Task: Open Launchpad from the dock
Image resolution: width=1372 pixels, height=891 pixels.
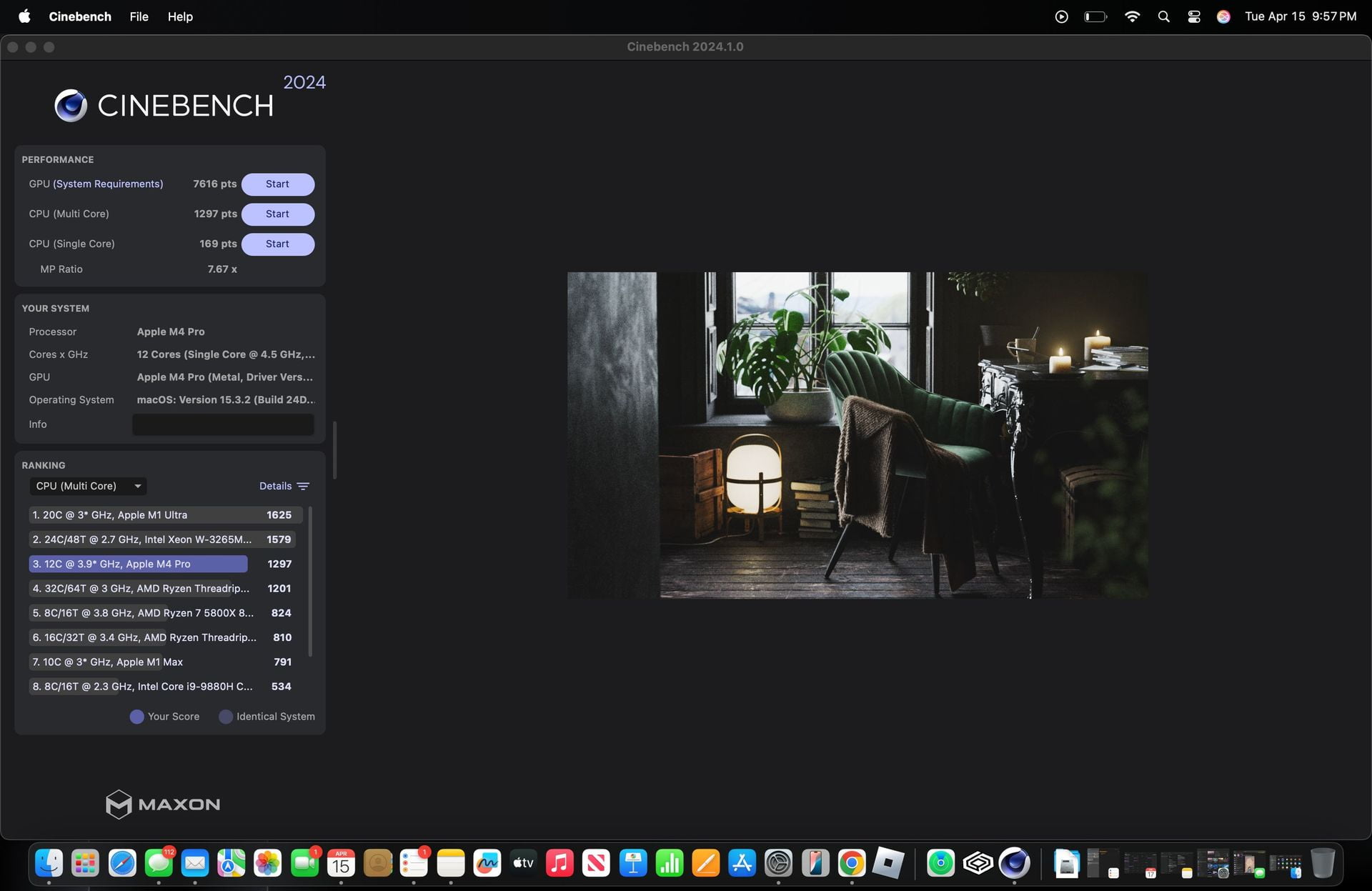Action: (x=86, y=863)
